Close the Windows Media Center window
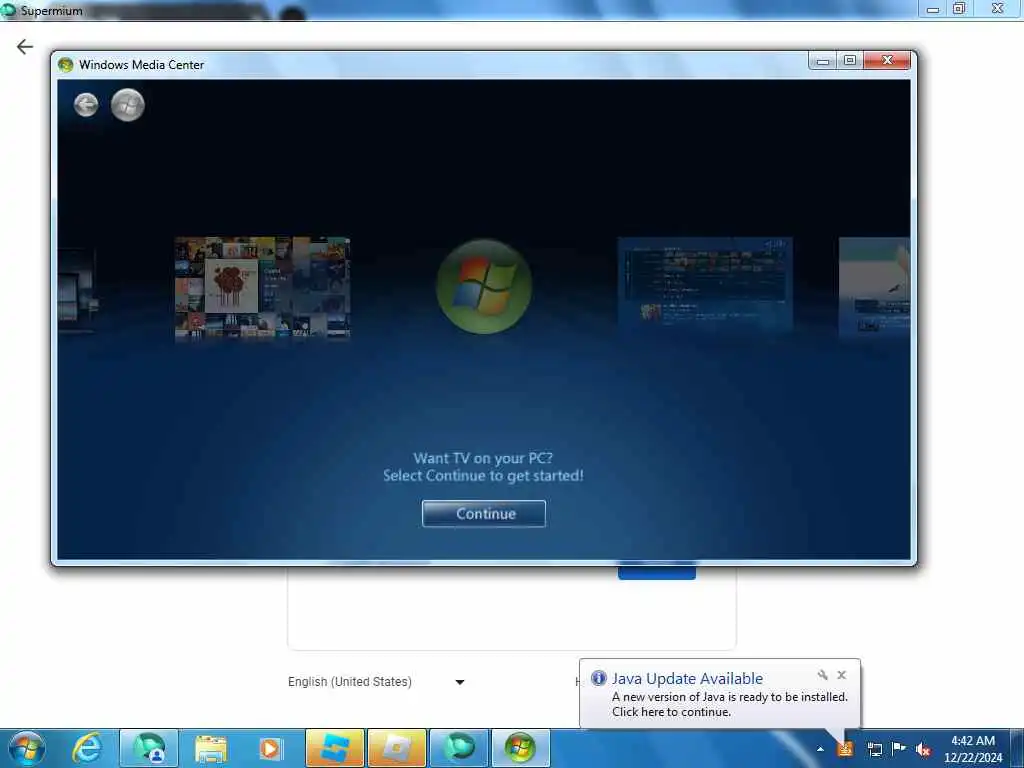 click(887, 61)
